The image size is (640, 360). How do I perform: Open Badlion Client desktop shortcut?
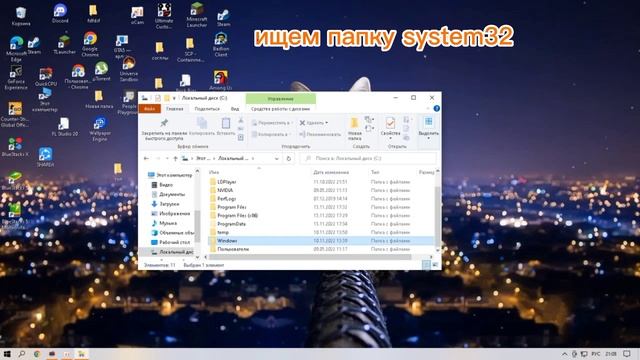click(x=220, y=45)
